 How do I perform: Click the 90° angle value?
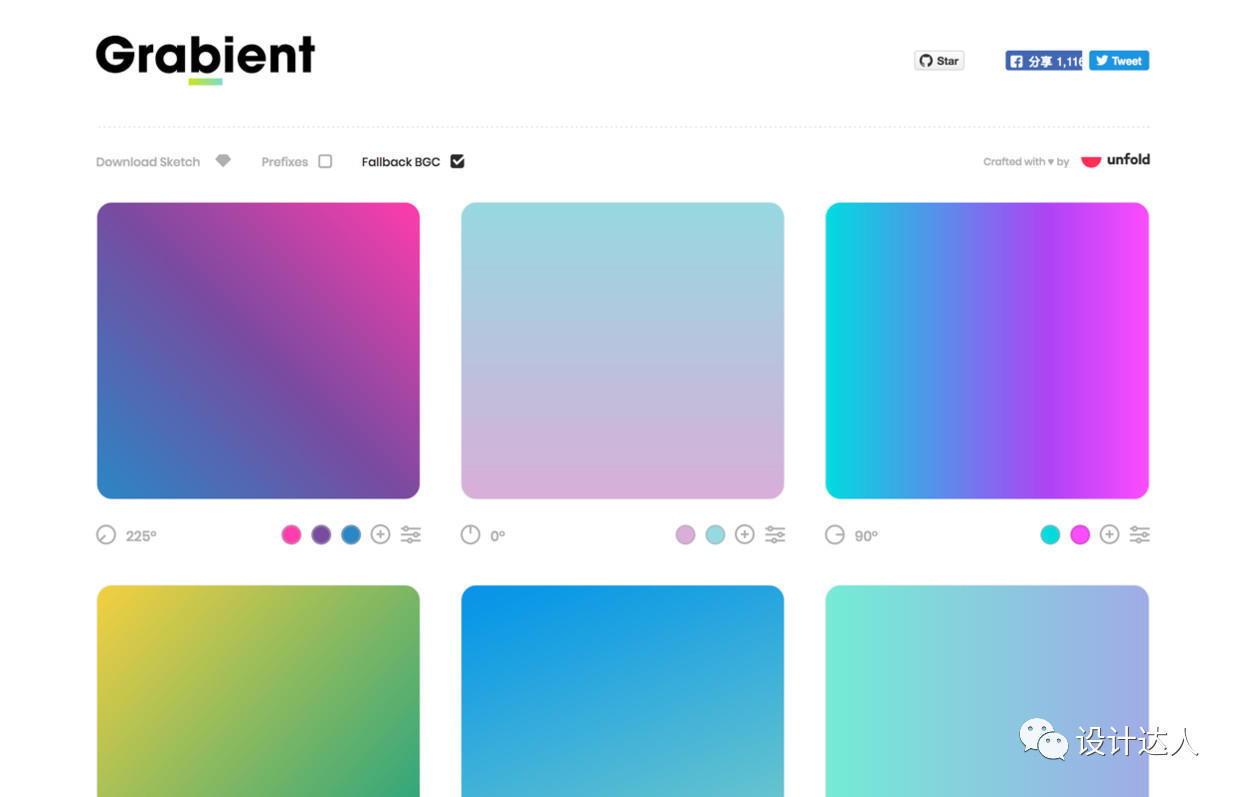point(866,536)
